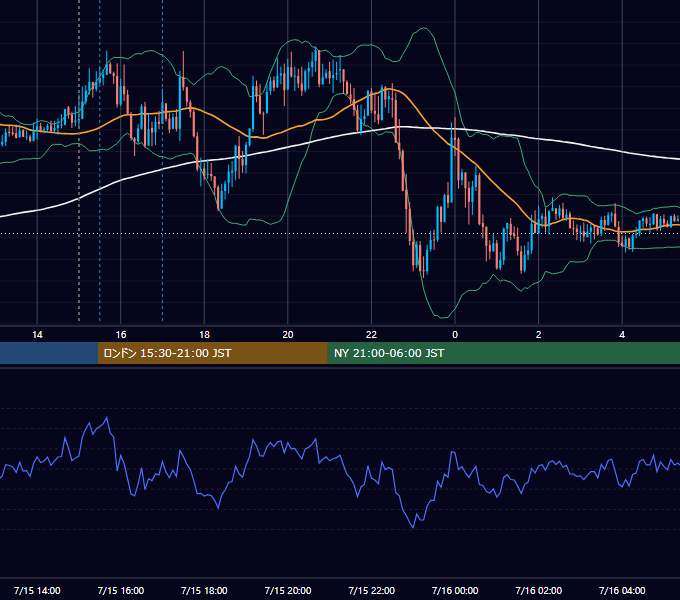The height and width of the screenshot is (600, 680).
Task: Click the 7/15 20:00 date label
Action: pyautogui.click(x=288, y=590)
